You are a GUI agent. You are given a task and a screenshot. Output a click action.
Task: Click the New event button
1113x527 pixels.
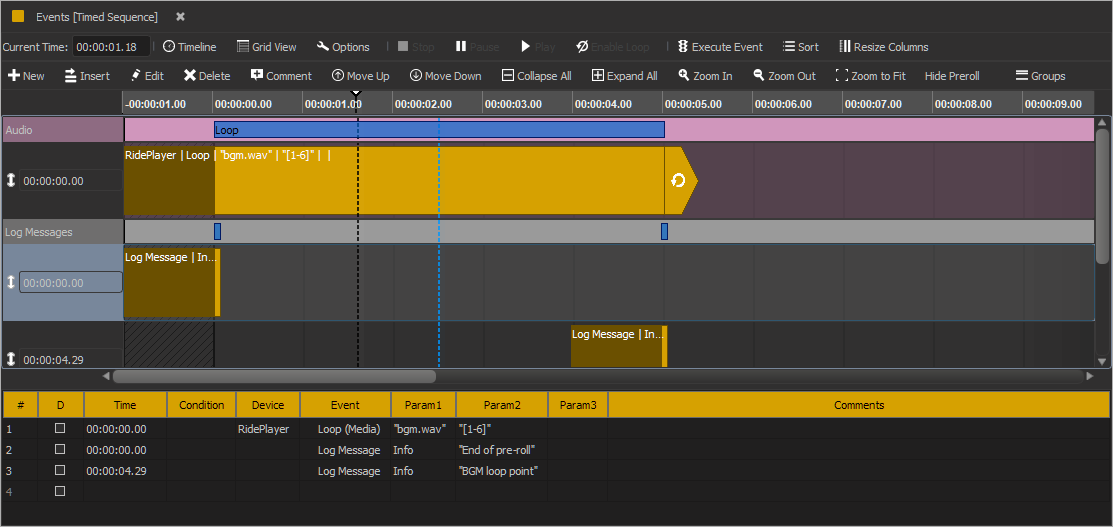pyautogui.click(x=26, y=76)
